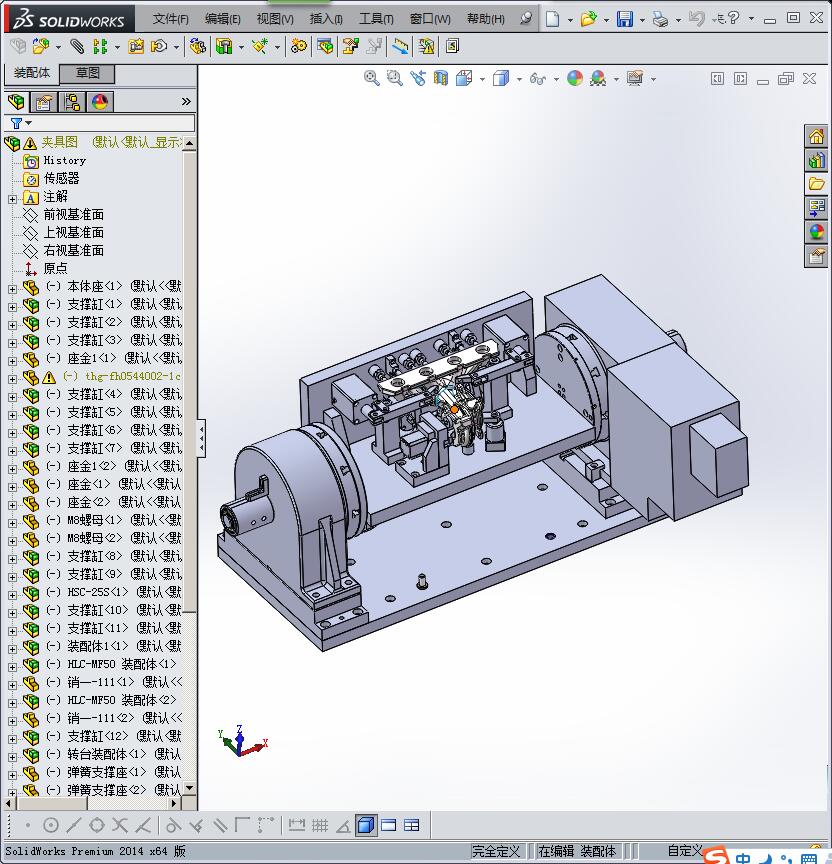832x864 pixels.
Task: Switch to FeatureManager design tree tab
Action: (17, 102)
